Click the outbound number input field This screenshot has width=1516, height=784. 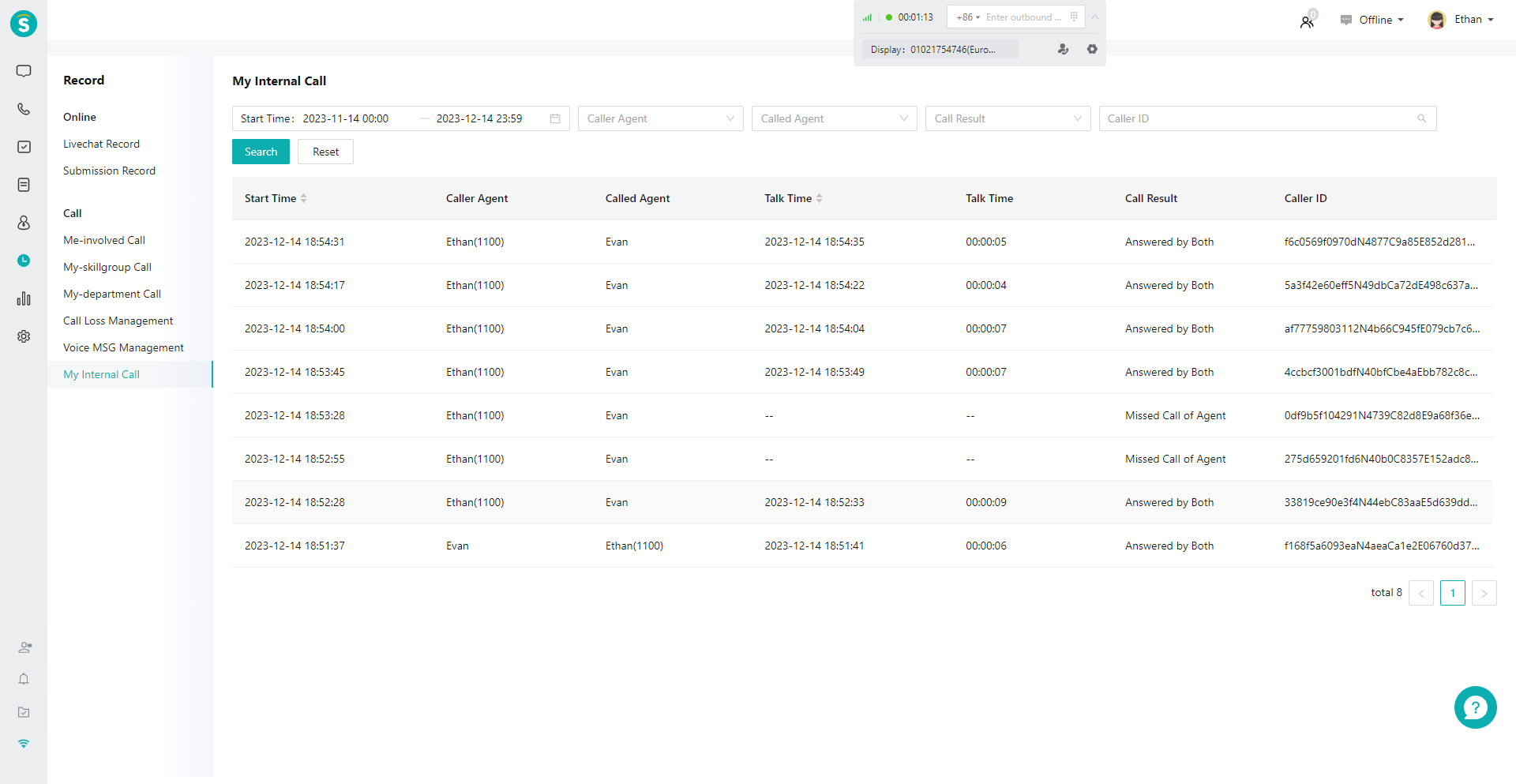point(1024,17)
